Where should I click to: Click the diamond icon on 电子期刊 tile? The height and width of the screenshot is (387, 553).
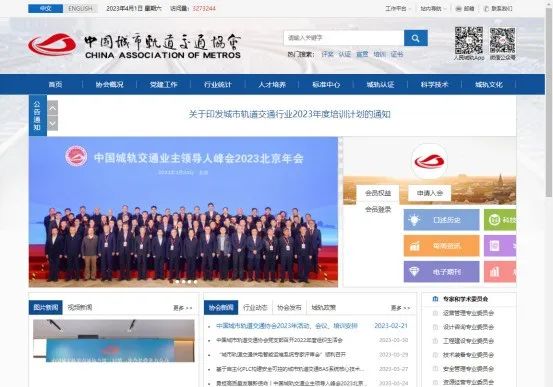click(414, 272)
